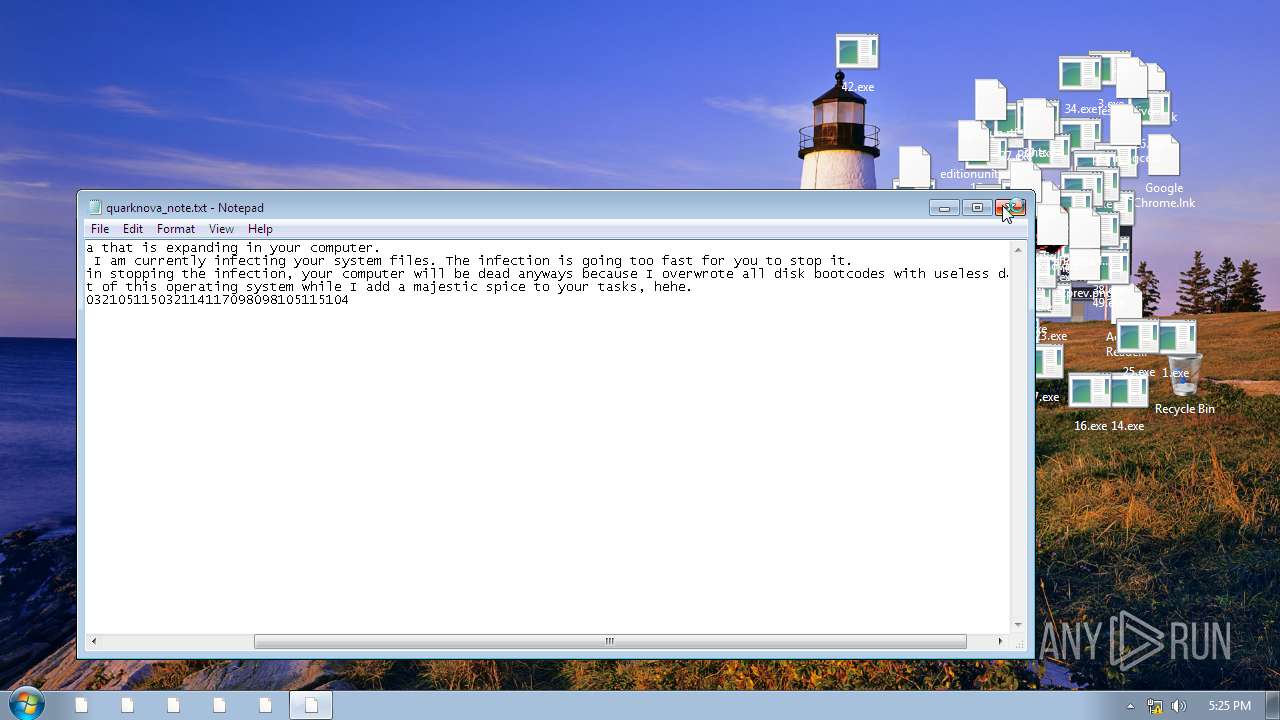This screenshot has width=1280, height=720.
Task: Maximize the Notepad window
Action: pos(977,208)
